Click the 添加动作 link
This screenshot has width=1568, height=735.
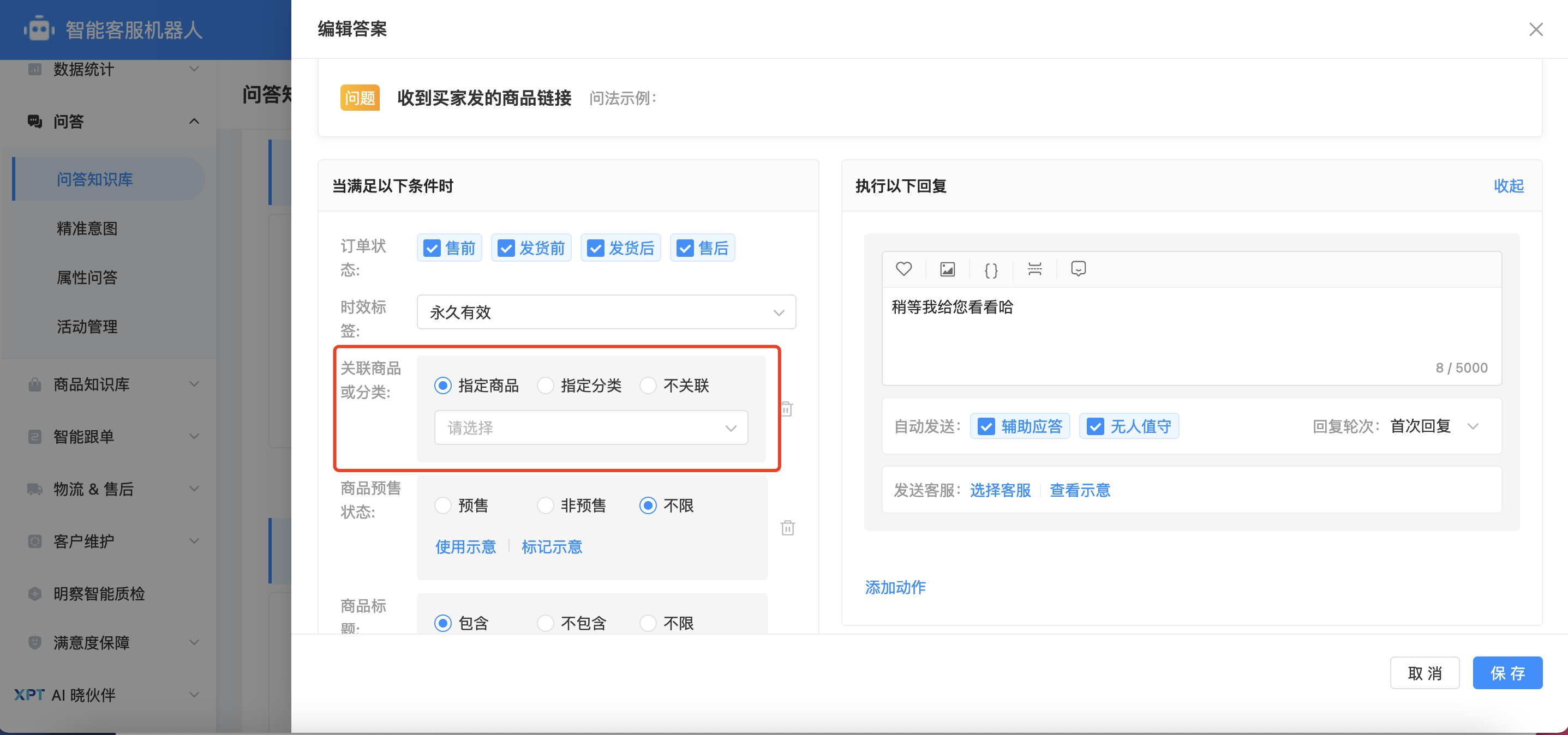pos(895,587)
